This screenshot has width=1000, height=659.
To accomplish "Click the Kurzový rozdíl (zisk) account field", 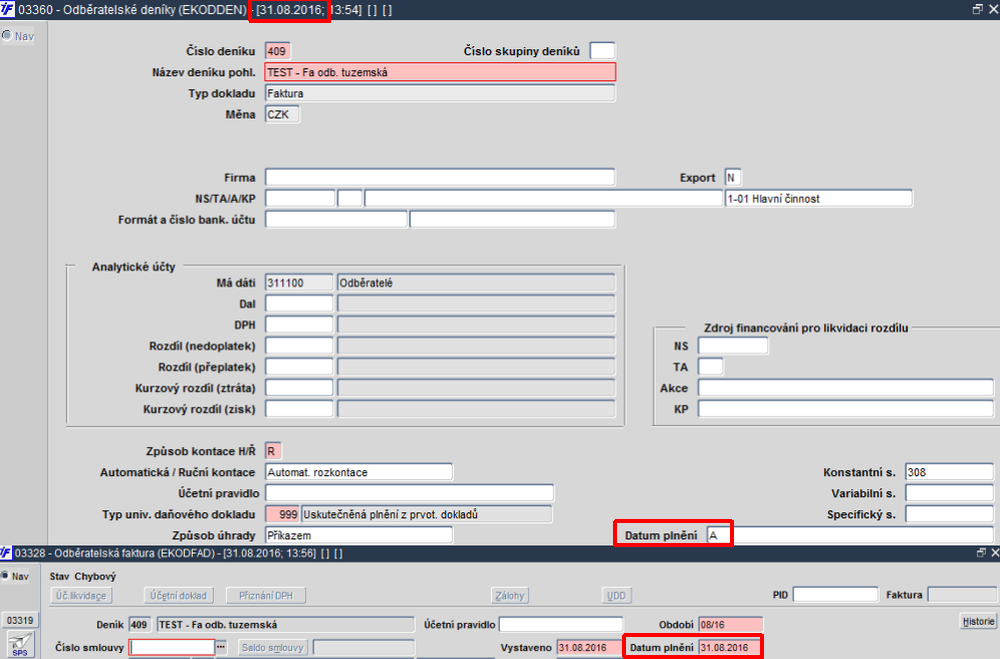I will coord(299,409).
